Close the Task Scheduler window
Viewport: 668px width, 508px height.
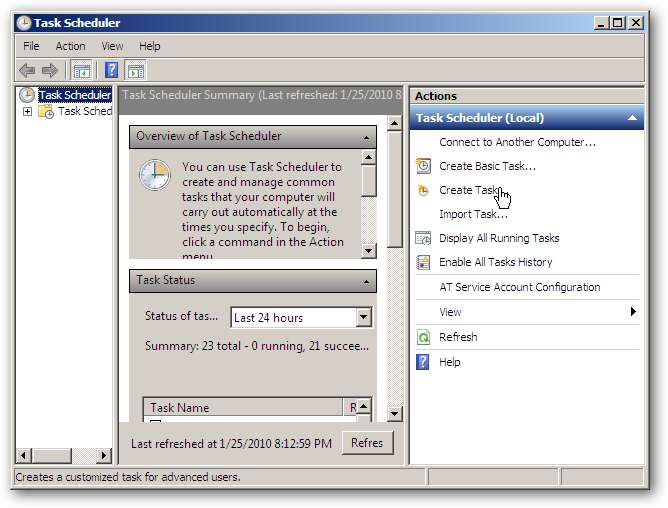[x=636, y=23]
